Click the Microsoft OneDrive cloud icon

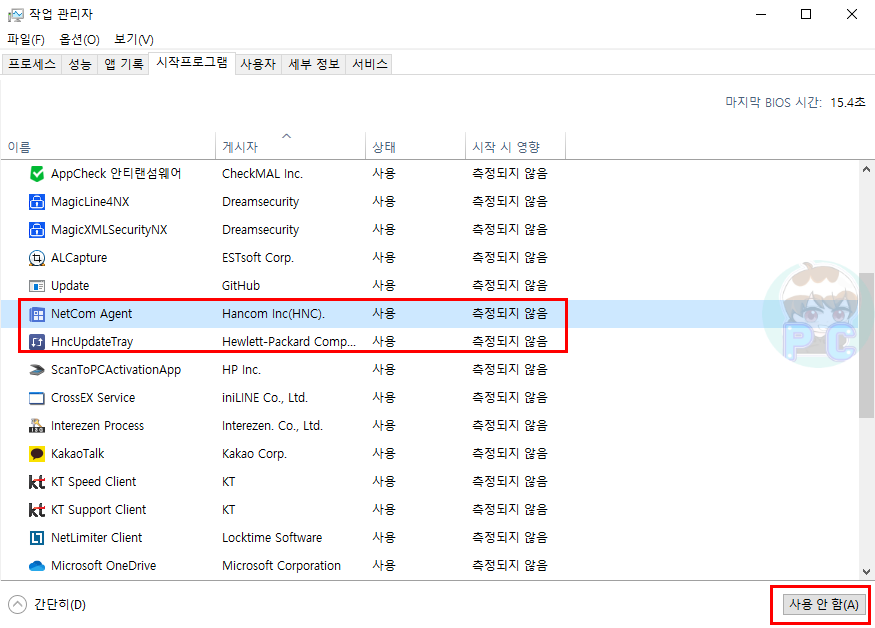tap(37, 566)
